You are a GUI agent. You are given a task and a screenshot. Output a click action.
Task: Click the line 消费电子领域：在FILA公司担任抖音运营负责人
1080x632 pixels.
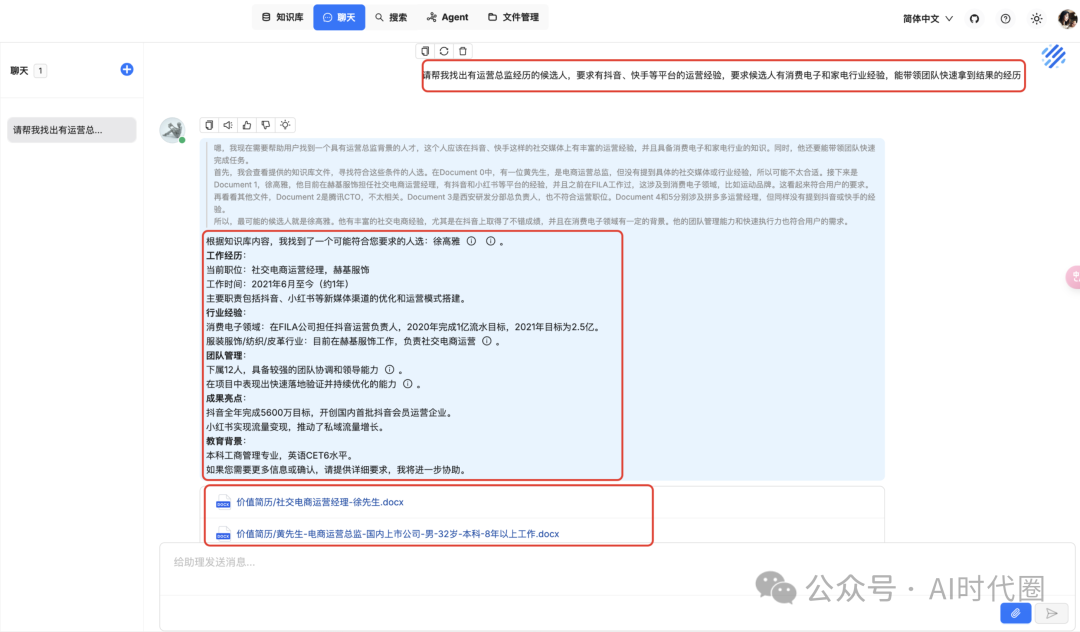point(404,327)
